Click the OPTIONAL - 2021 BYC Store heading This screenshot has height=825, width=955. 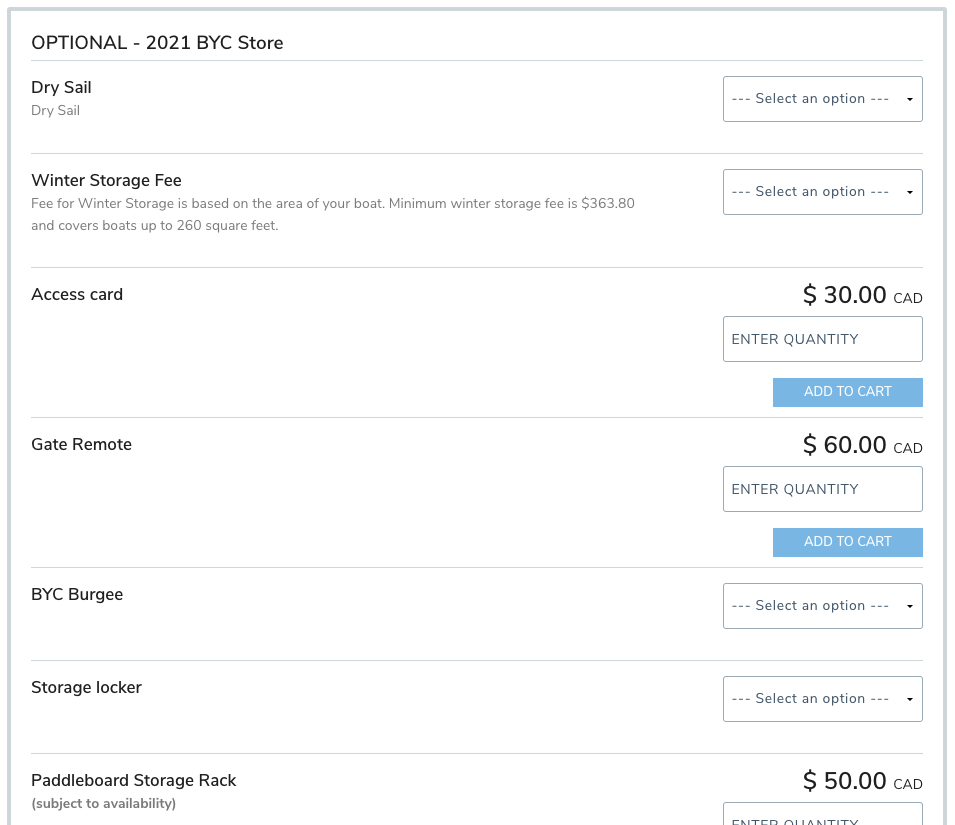point(157,43)
